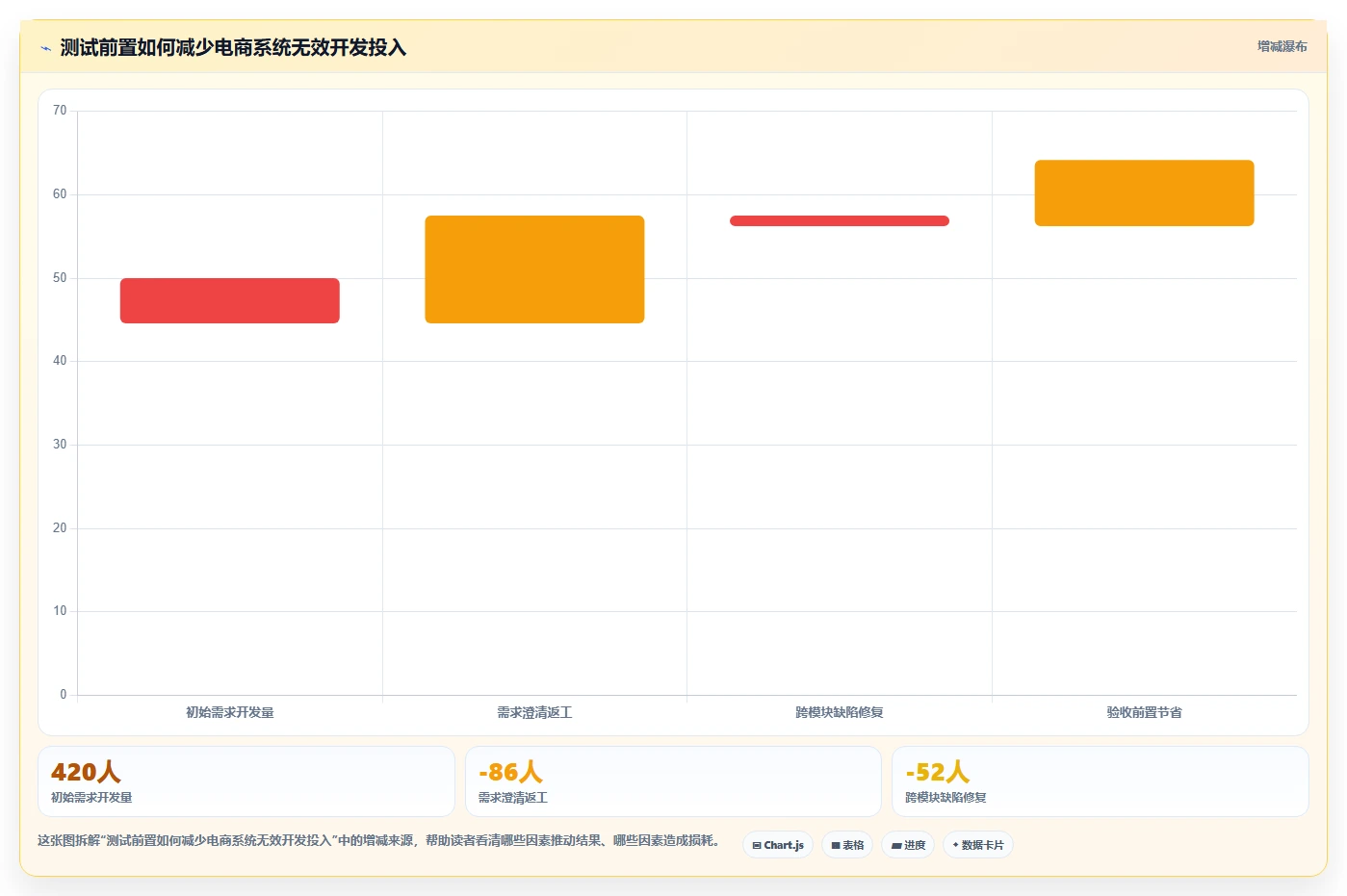Screen dimensions: 1347x896
Task: Open the -86人 需求澄清返工 card
Action: 673,781
